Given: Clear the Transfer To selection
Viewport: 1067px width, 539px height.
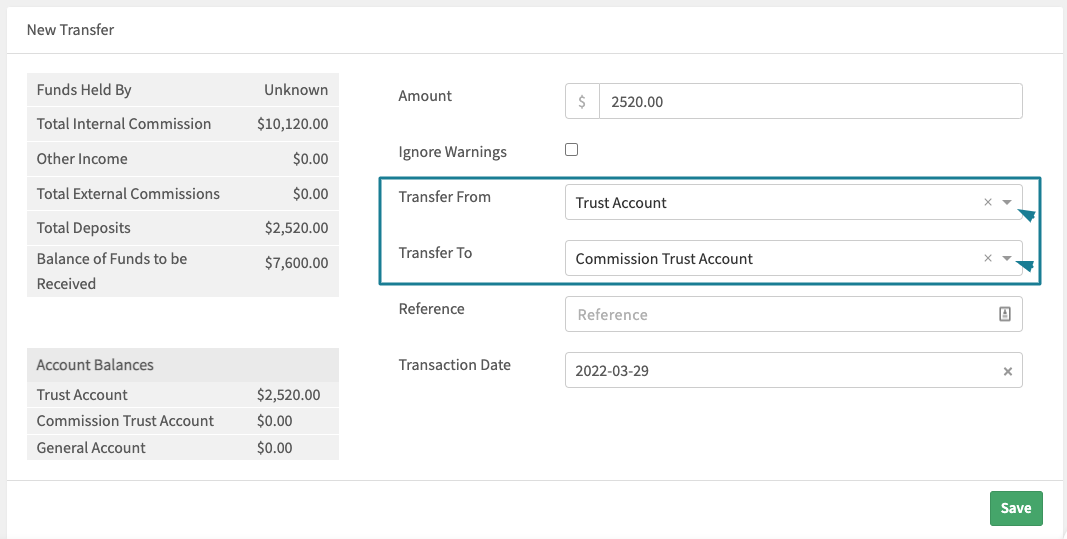Looking at the screenshot, I should [x=987, y=258].
